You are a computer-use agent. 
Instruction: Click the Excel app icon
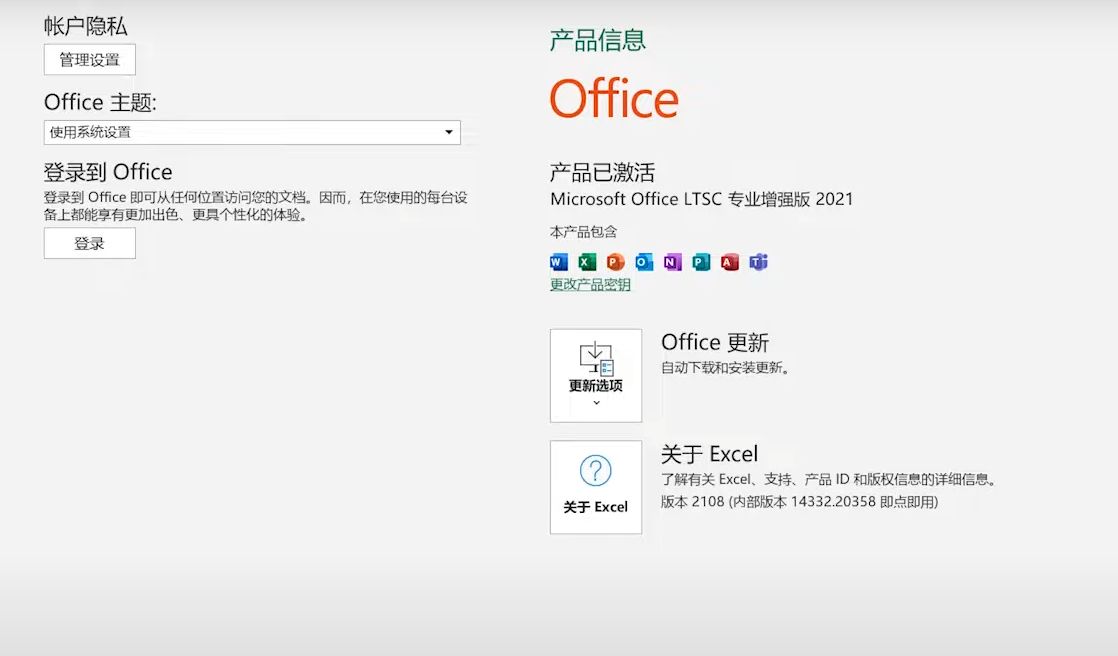pyautogui.click(x=588, y=262)
